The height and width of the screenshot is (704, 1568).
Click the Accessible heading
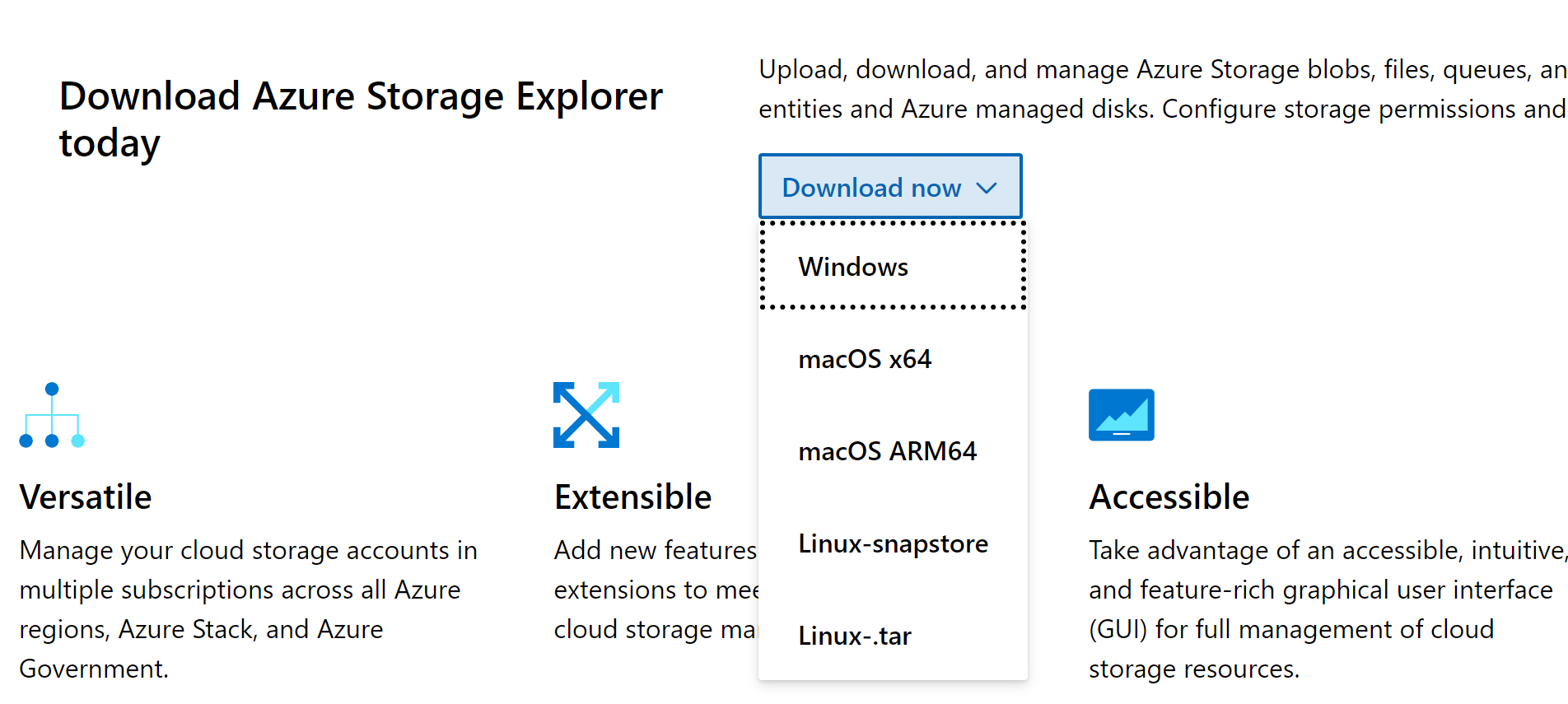pyautogui.click(x=1169, y=497)
